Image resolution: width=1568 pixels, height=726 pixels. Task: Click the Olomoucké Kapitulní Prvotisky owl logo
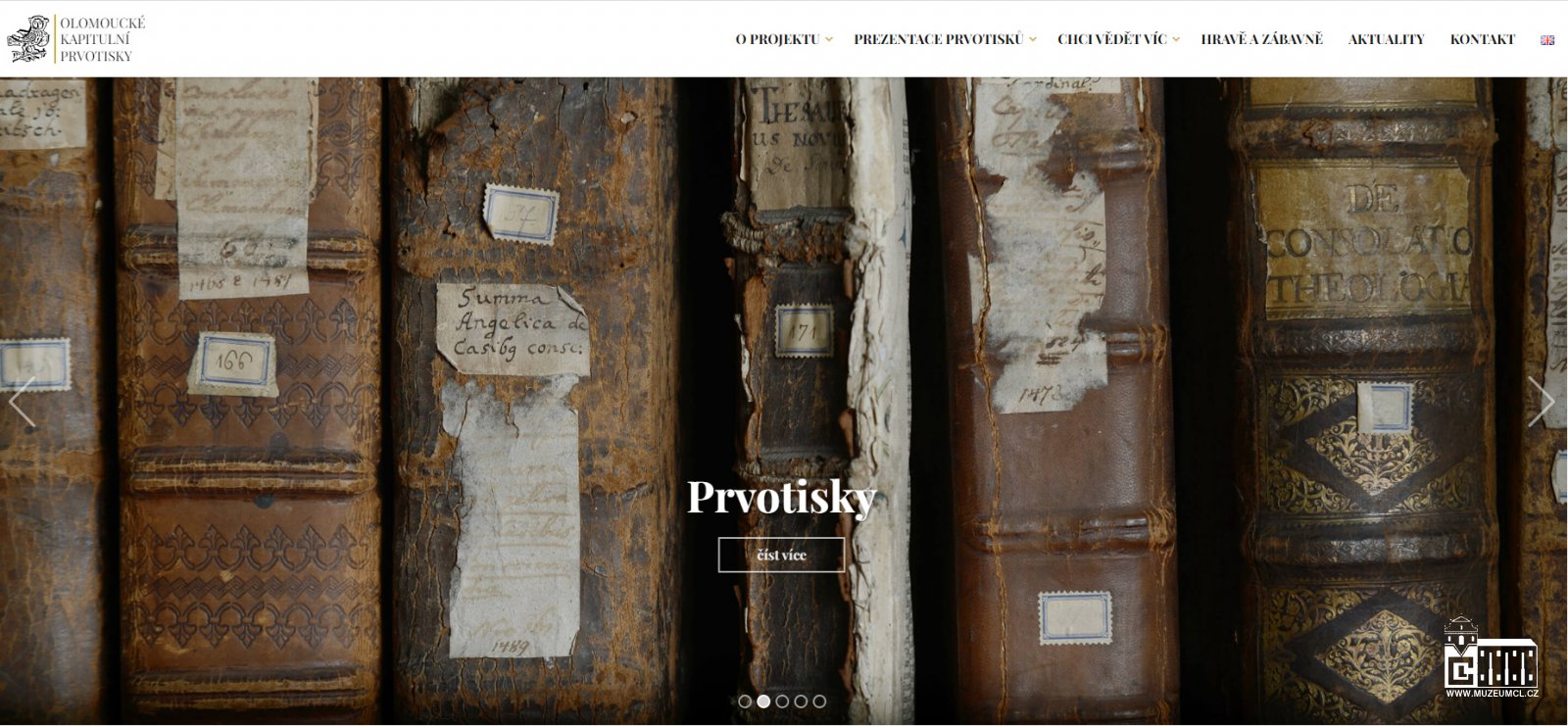coord(28,38)
